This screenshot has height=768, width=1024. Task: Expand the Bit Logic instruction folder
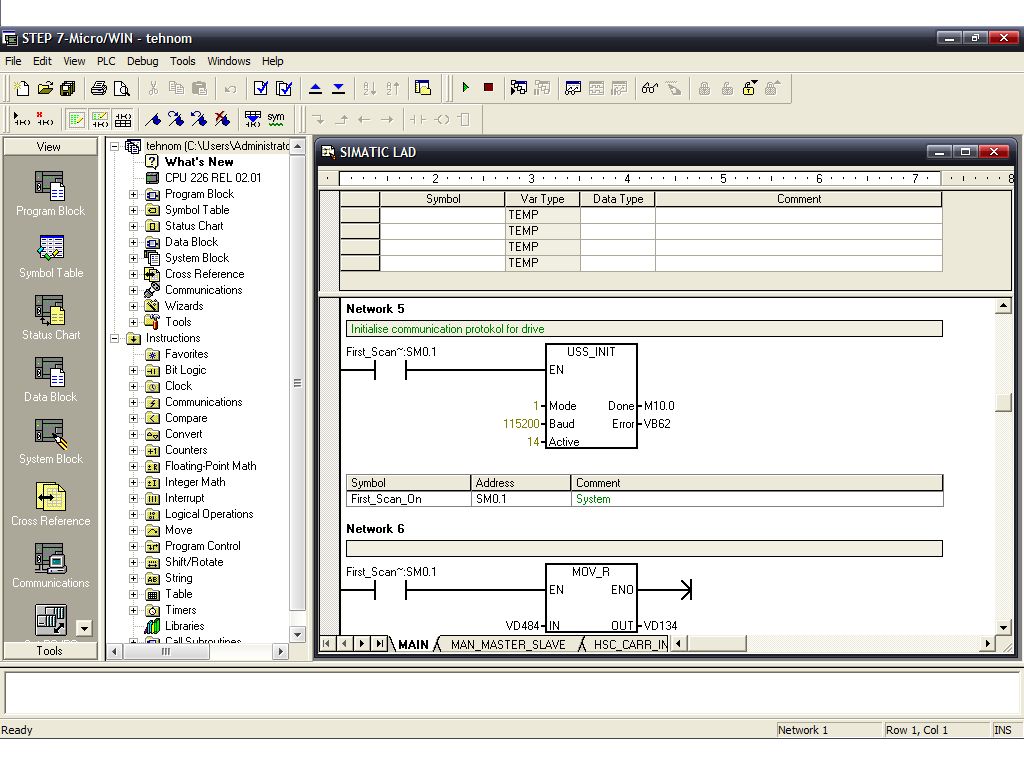click(x=134, y=370)
